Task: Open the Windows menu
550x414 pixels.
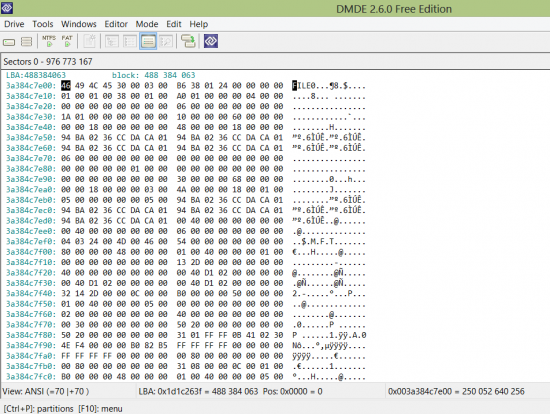Action: (79, 24)
